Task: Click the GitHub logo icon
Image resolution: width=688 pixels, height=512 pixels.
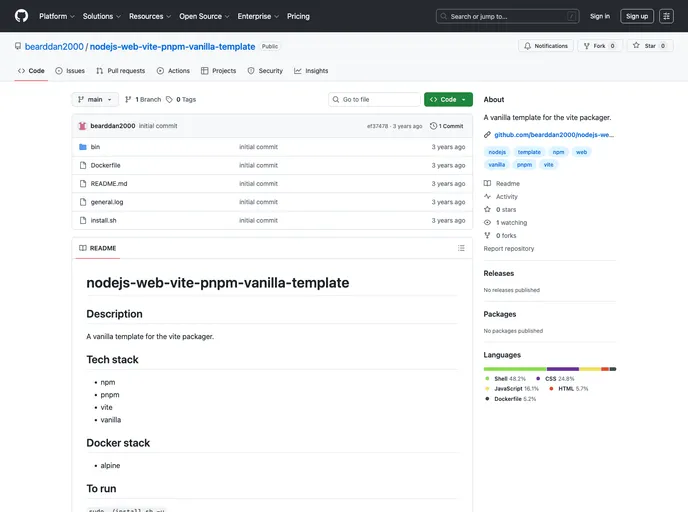Action: (x=21, y=16)
